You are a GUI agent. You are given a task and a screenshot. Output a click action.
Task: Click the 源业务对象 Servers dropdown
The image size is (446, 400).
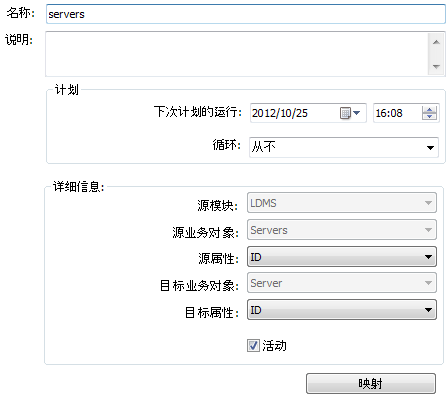click(342, 230)
